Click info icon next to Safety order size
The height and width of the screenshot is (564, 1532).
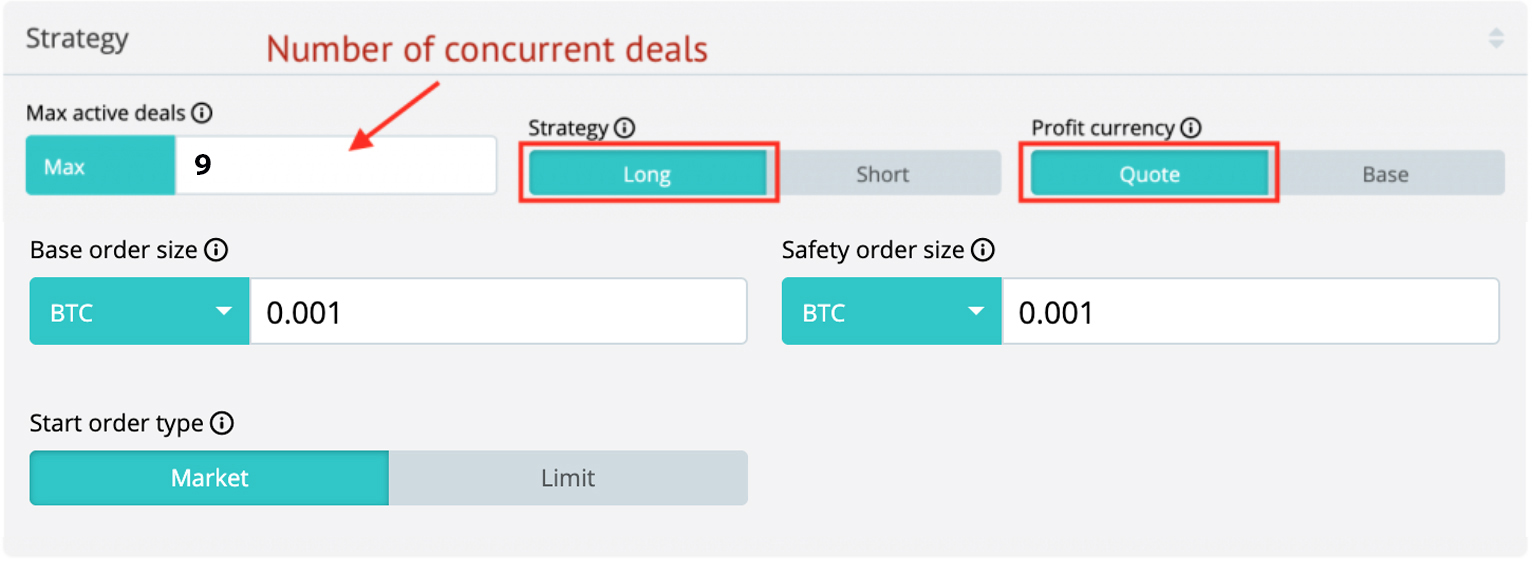click(983, 250)
